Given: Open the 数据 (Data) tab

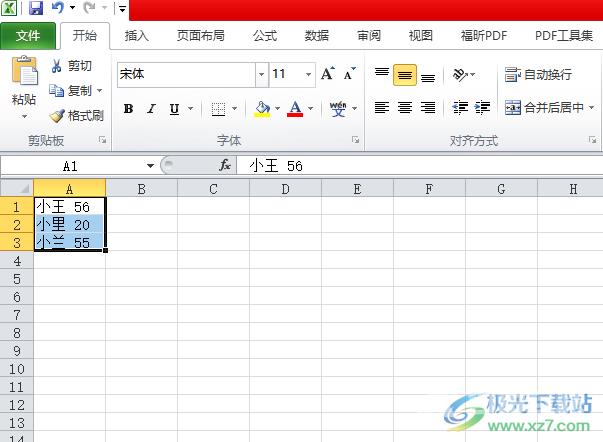Looking at the screenshot, I should [x=316, y=36].
